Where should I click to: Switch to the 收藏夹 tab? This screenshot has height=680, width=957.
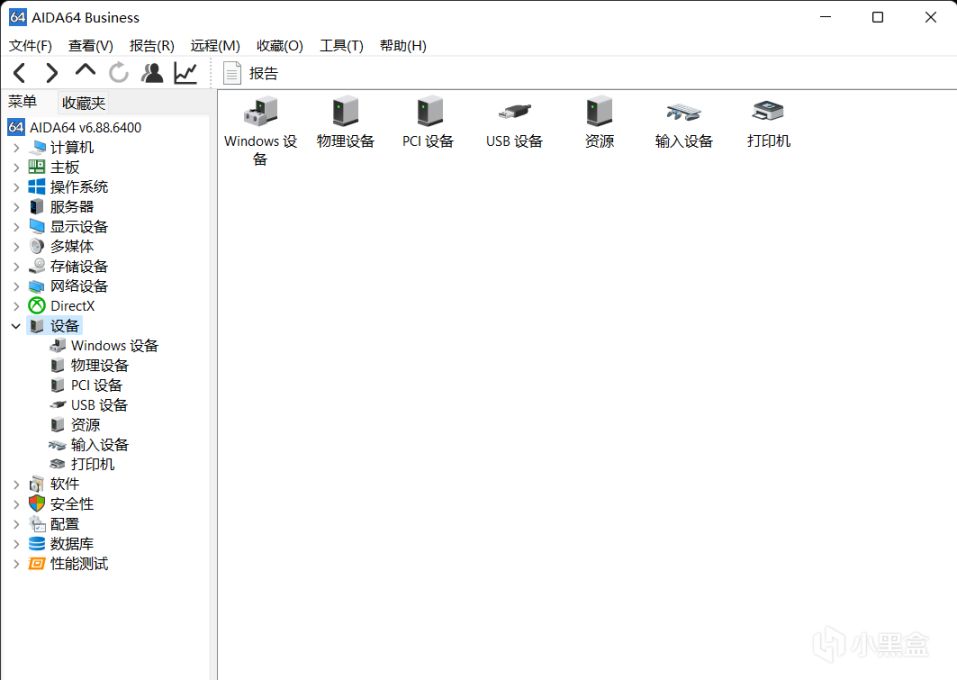point(84,103)
